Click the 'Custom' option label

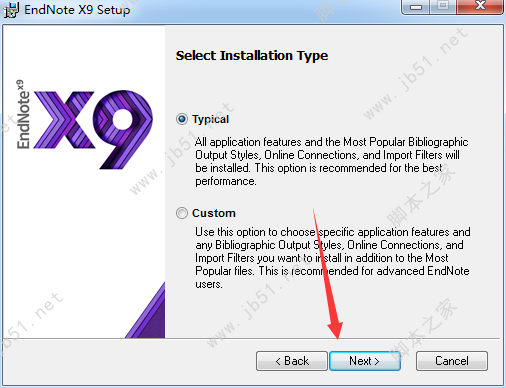click(214, 213)
